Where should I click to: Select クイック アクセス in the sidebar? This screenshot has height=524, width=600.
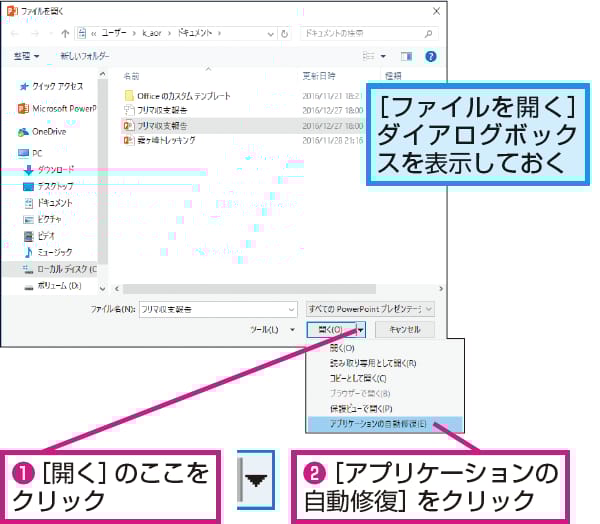[52, 87]
